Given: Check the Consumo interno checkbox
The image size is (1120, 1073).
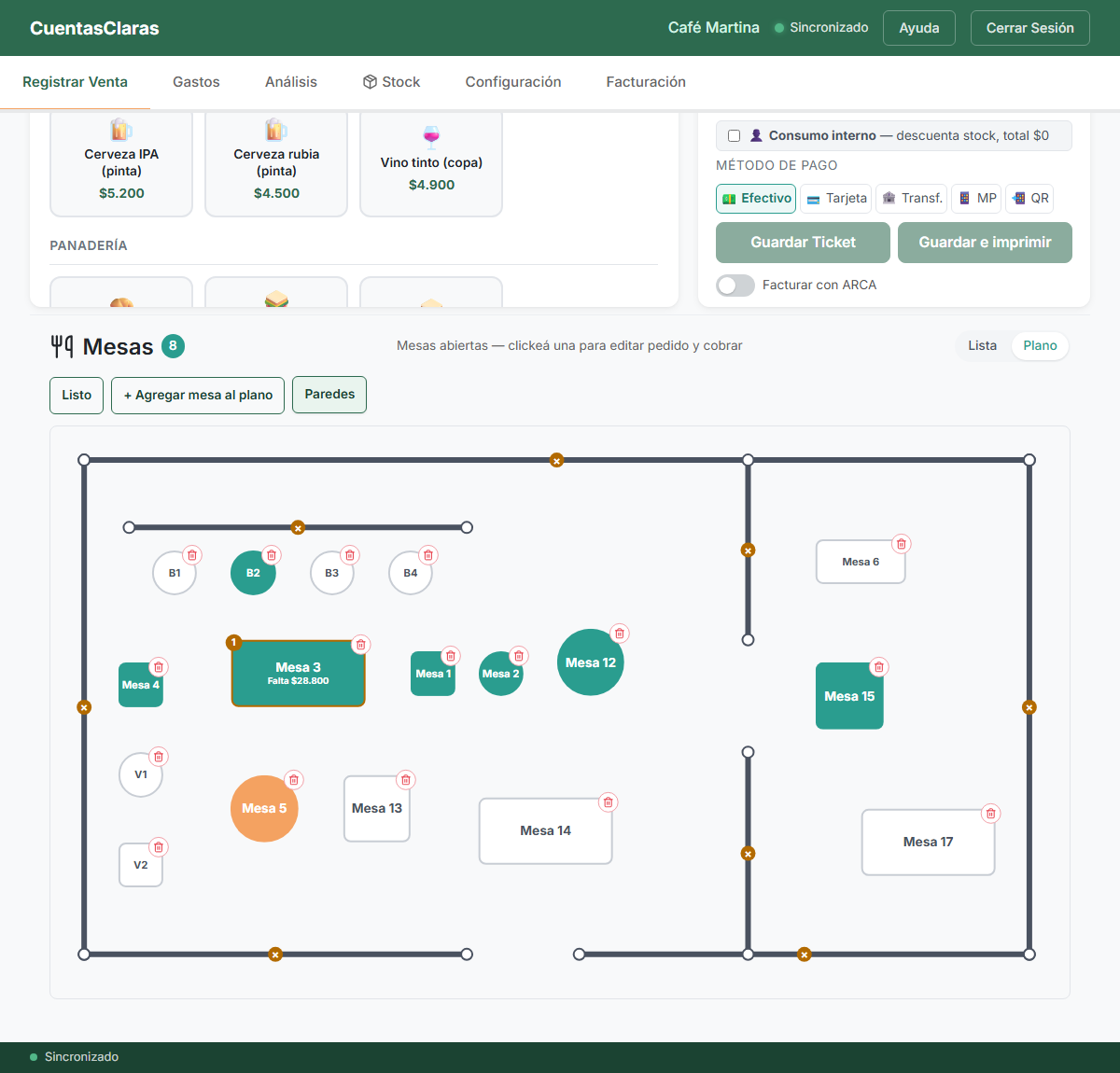Looking at the screenshot, I should (x=734, y=136).
